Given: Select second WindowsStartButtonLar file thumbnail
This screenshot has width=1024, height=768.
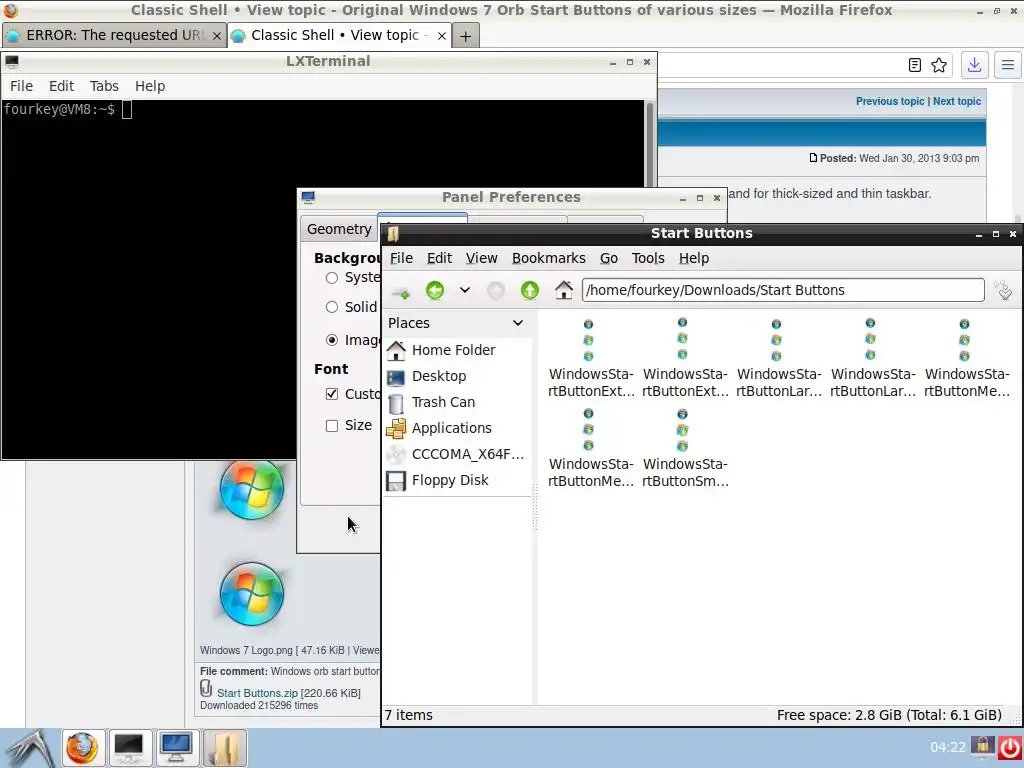Looking at the screenshot, I should click(871, 340).
